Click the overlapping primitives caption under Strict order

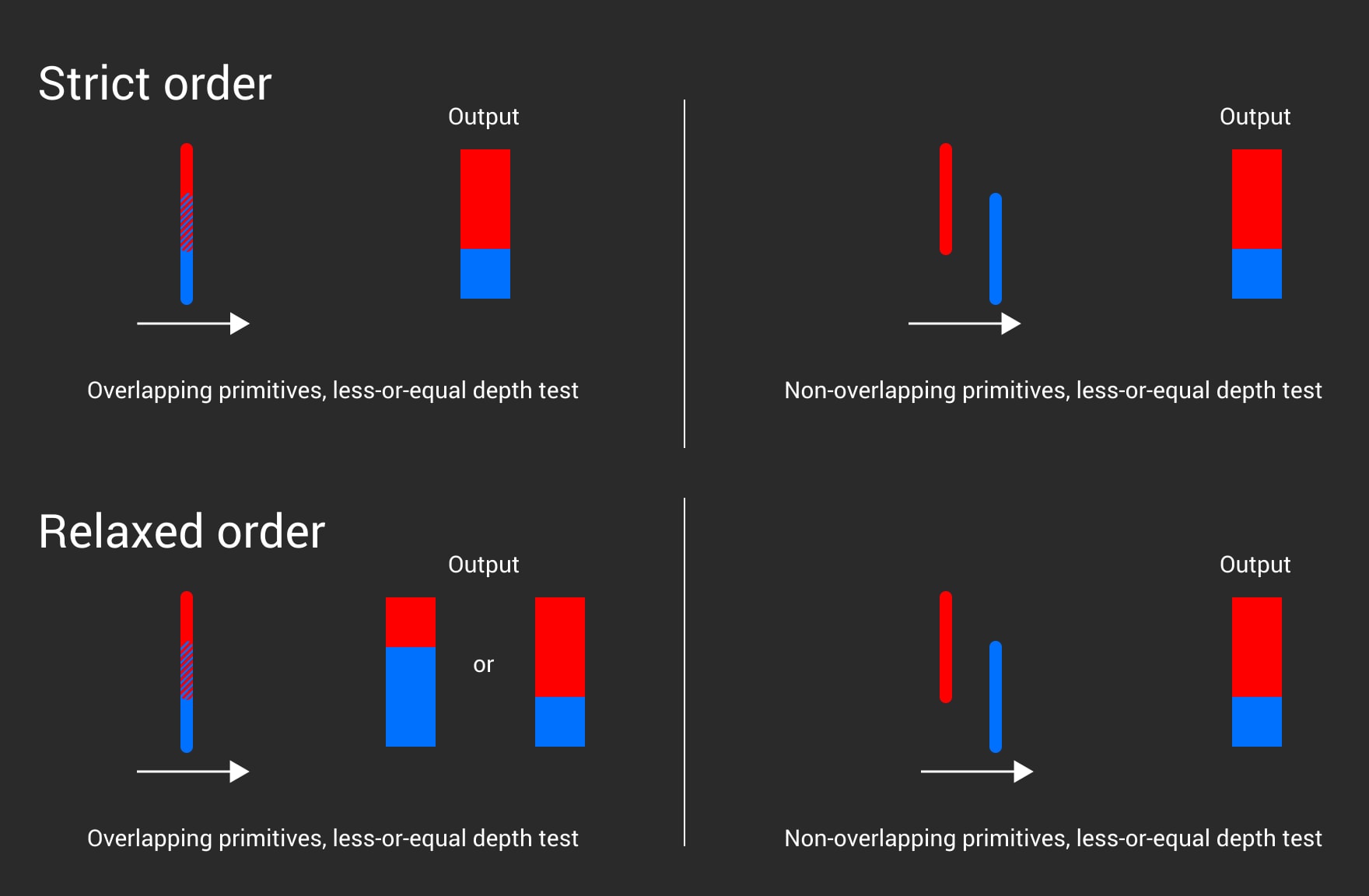(333, 390)
